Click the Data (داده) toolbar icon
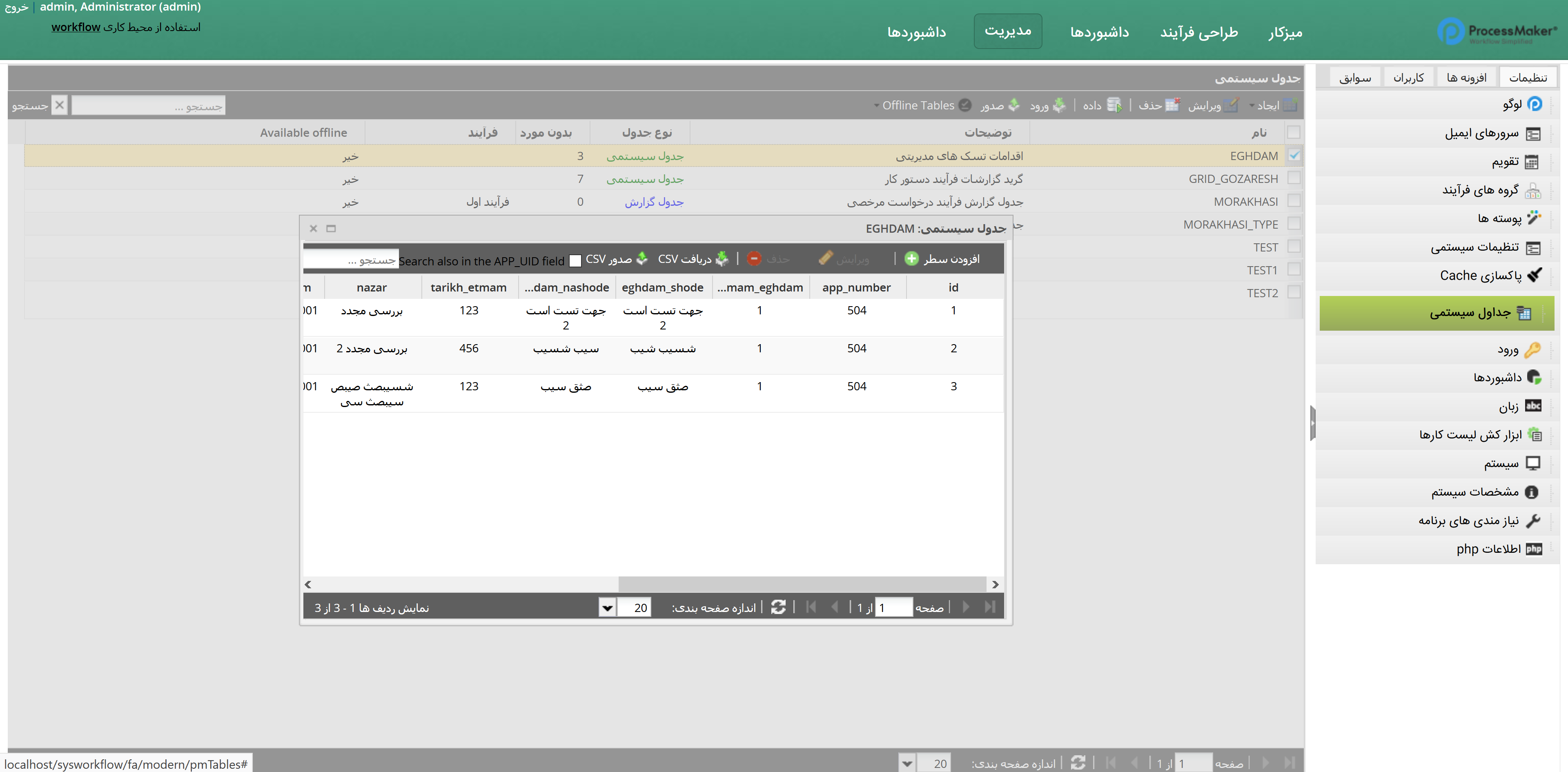This screenshot has height=772, width=1568. (1114, 105)
